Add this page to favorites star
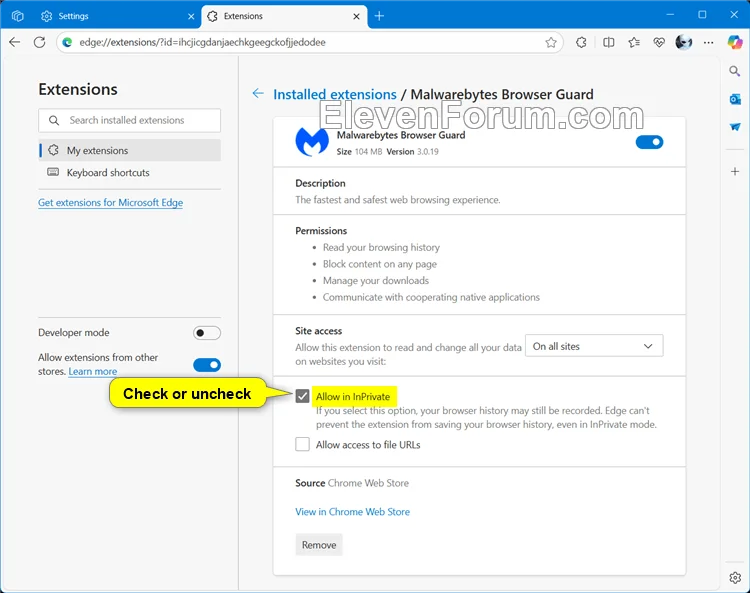 (551, 43)
